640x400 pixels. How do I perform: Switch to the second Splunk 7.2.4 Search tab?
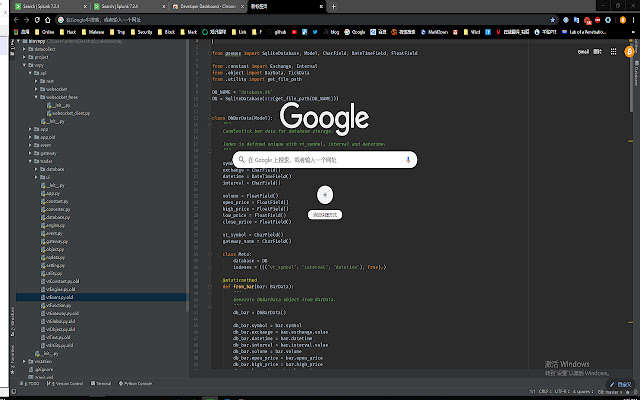point(127,7)
